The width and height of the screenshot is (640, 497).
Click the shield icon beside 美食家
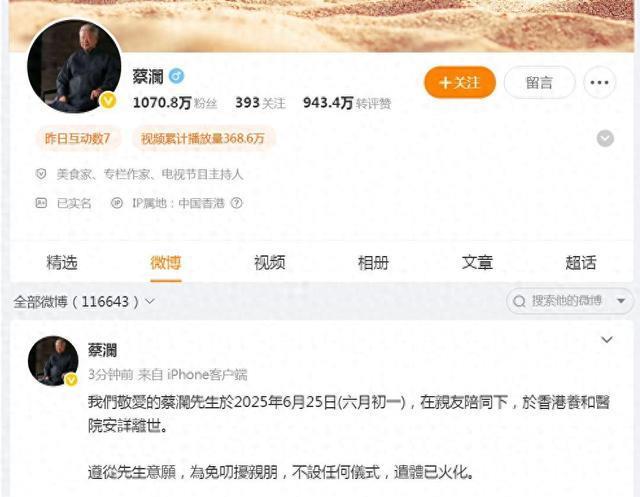pyautogui.click(x=41, y=174)
